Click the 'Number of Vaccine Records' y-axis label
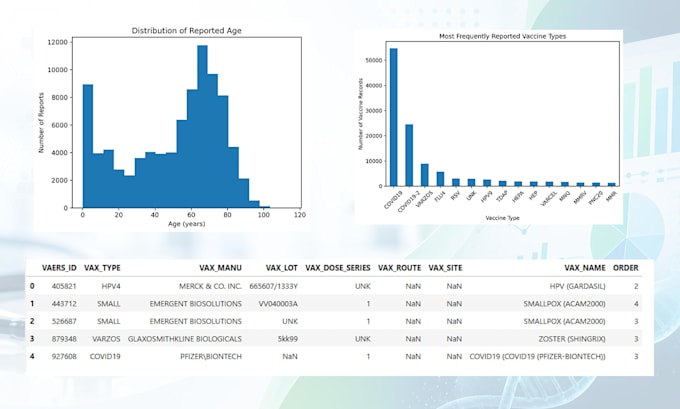This screenshot has height=409, width=680. pyautogui.click(x=360, y=114)
